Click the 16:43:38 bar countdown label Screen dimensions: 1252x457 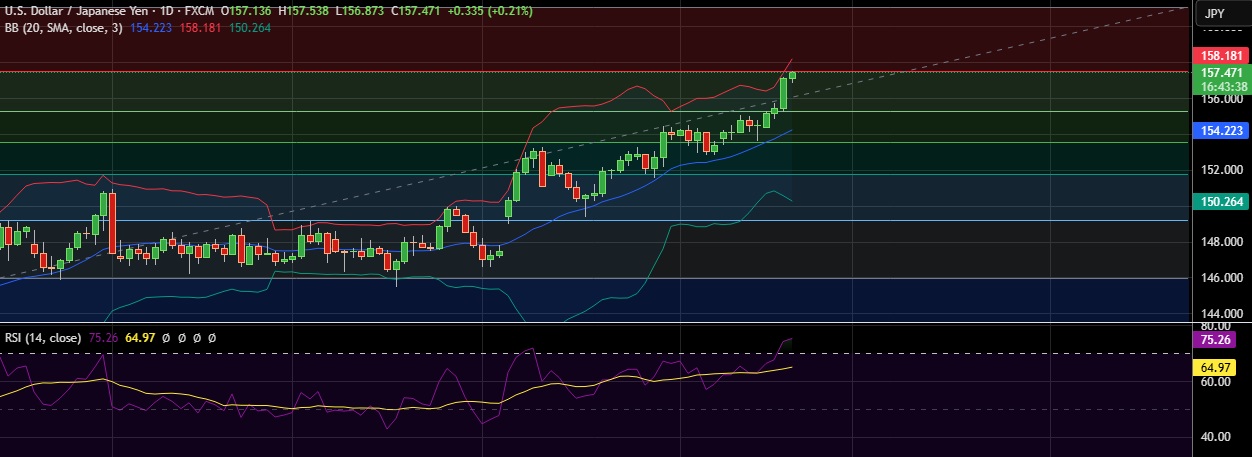click(x=1222, y=86)
